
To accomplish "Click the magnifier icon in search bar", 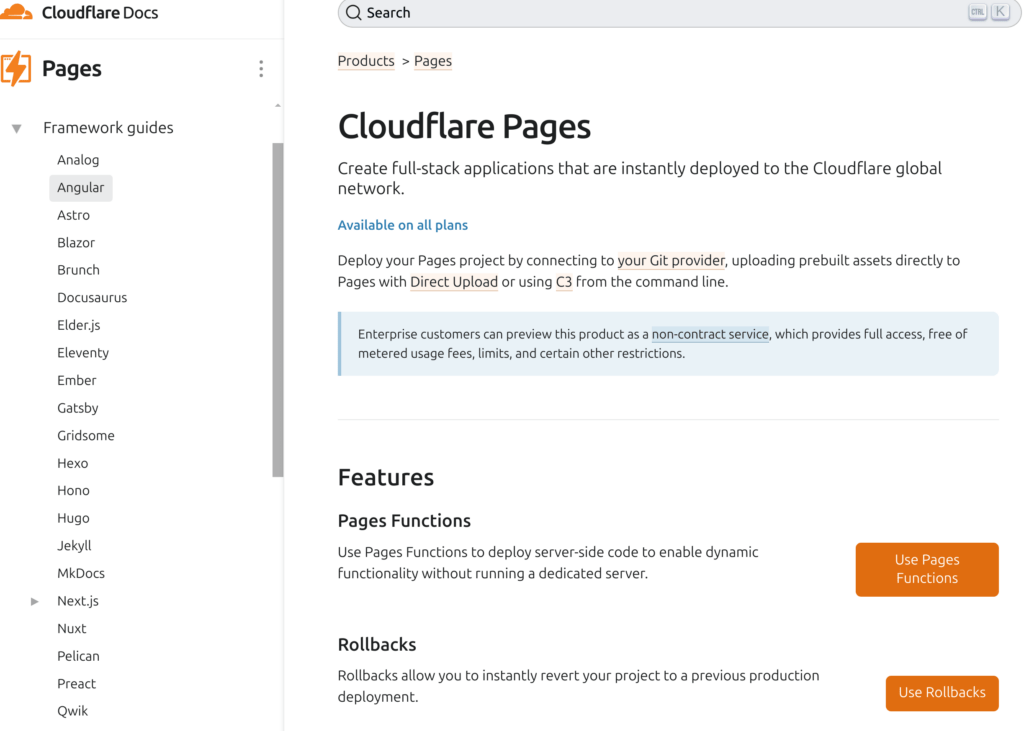I will point(353,12).
